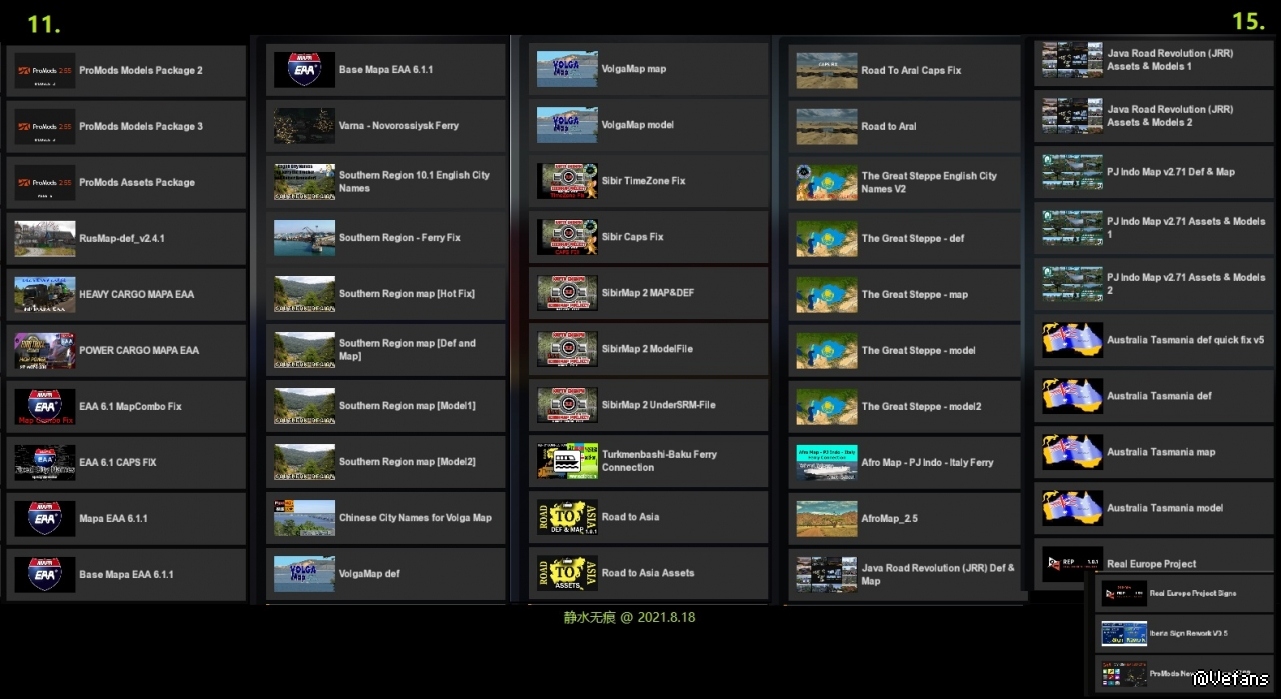Select the Road to Aral entry
The width and height of the screenshot is (1281, 699).
pos(905,127)
